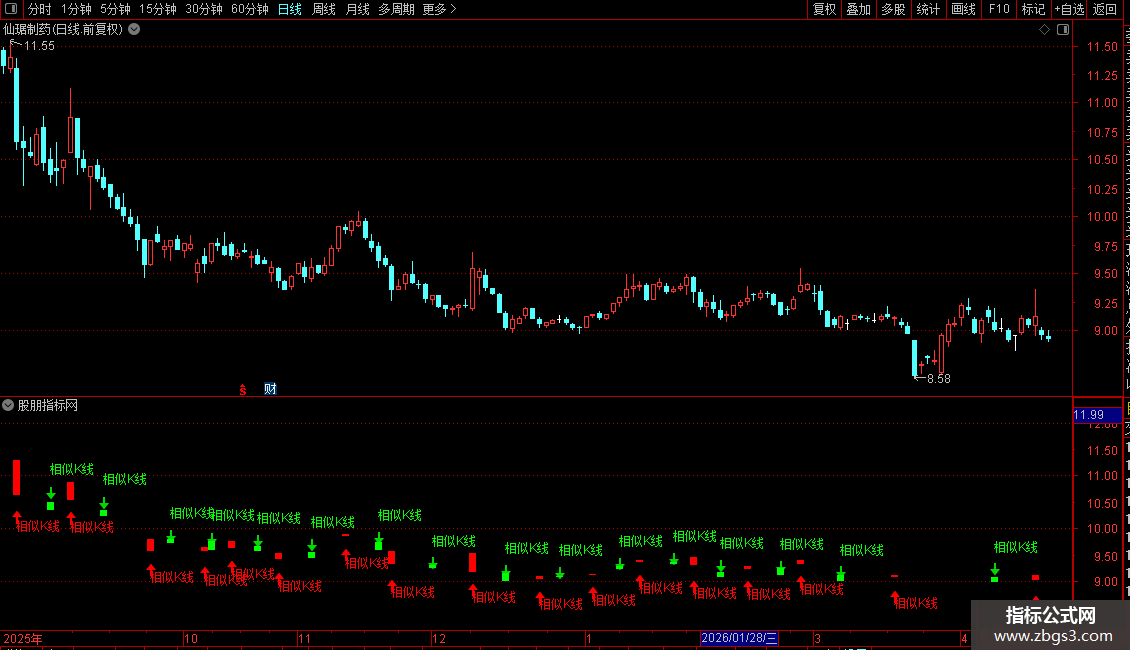The height and width of the screenshot is (650, 1130).
Task: Click the 8.58 low price label
Action: pos(938,379)
